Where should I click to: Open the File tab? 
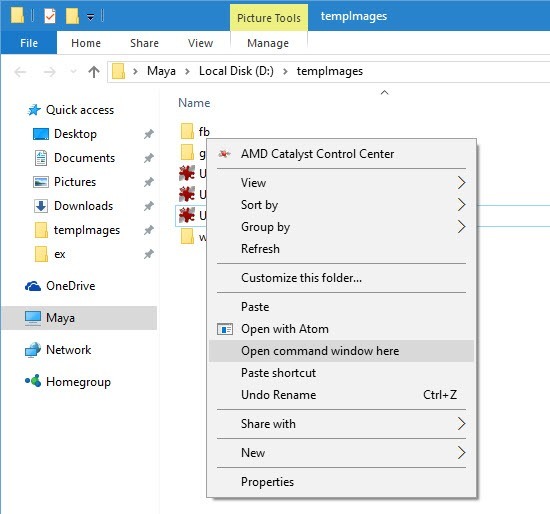click(x=29, y=43)
